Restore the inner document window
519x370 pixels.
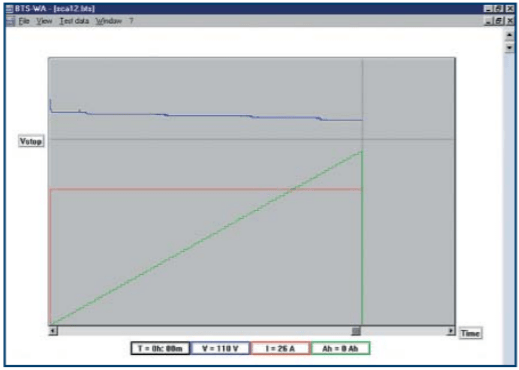click(499, 21)
